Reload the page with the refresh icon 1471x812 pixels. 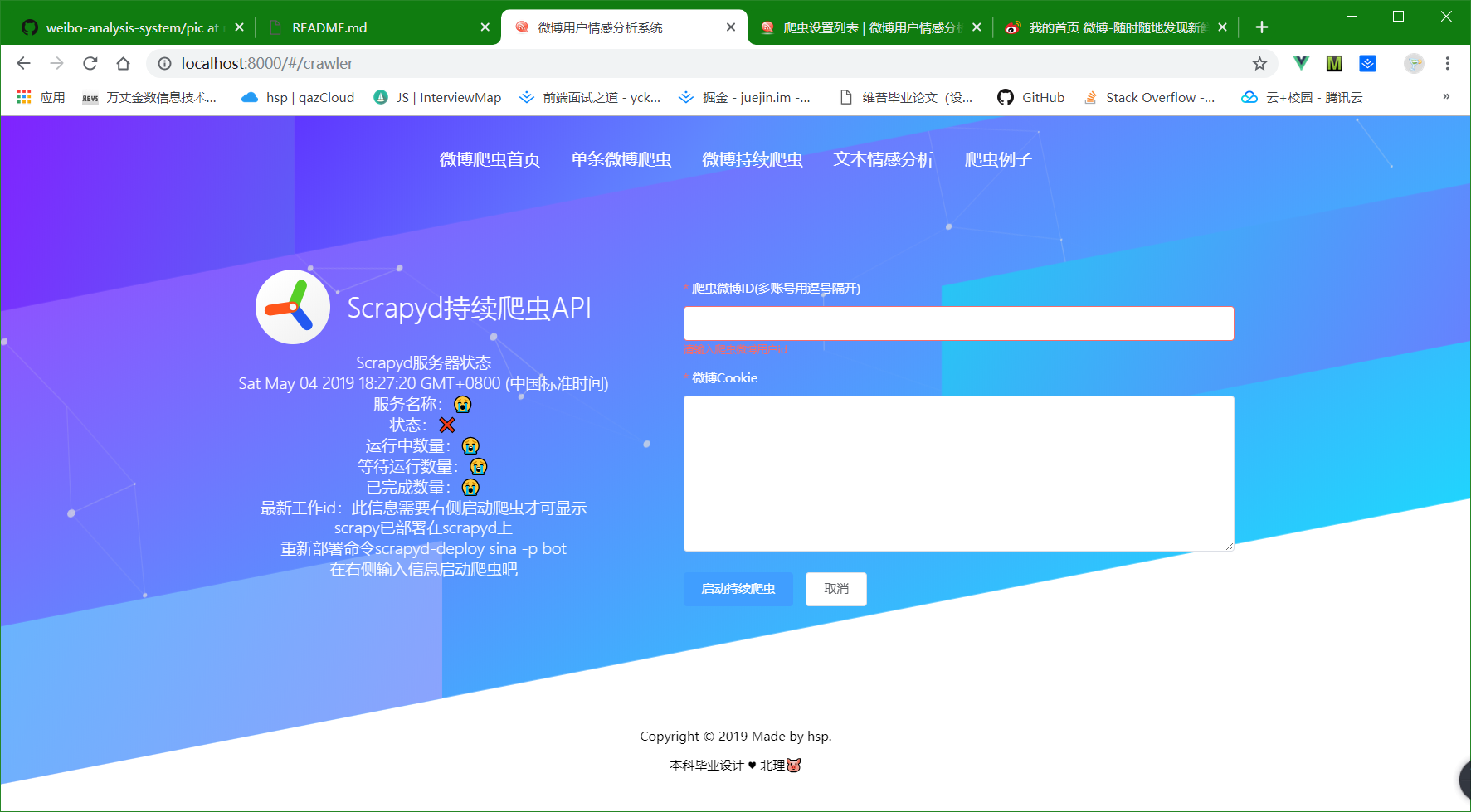point(90,63)
